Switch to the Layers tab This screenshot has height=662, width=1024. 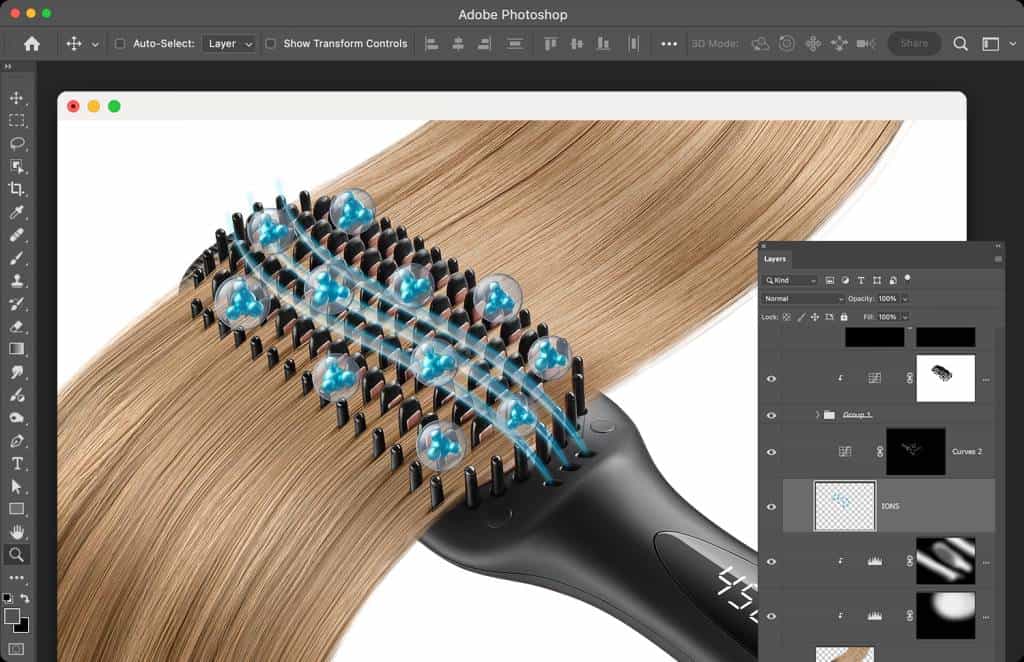(x=775, y=259)
